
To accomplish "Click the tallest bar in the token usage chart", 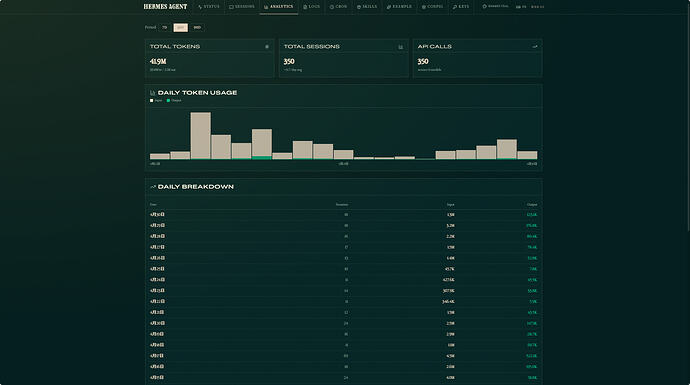I will click(201, 136).
